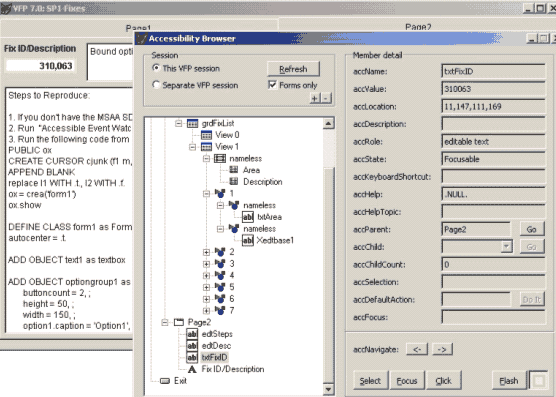Click the Click button
This screenshot has width=556, height=397.
[x=444, y=381]
